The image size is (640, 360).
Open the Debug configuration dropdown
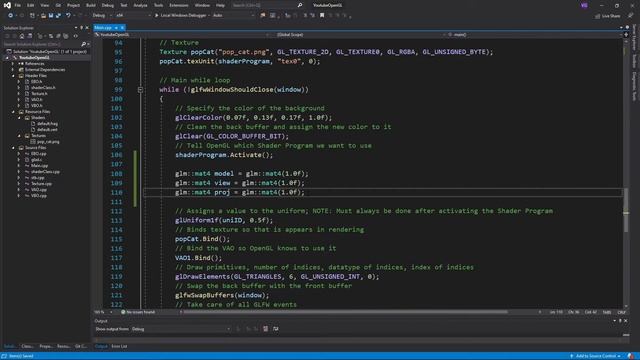click(x=102, y=16)
